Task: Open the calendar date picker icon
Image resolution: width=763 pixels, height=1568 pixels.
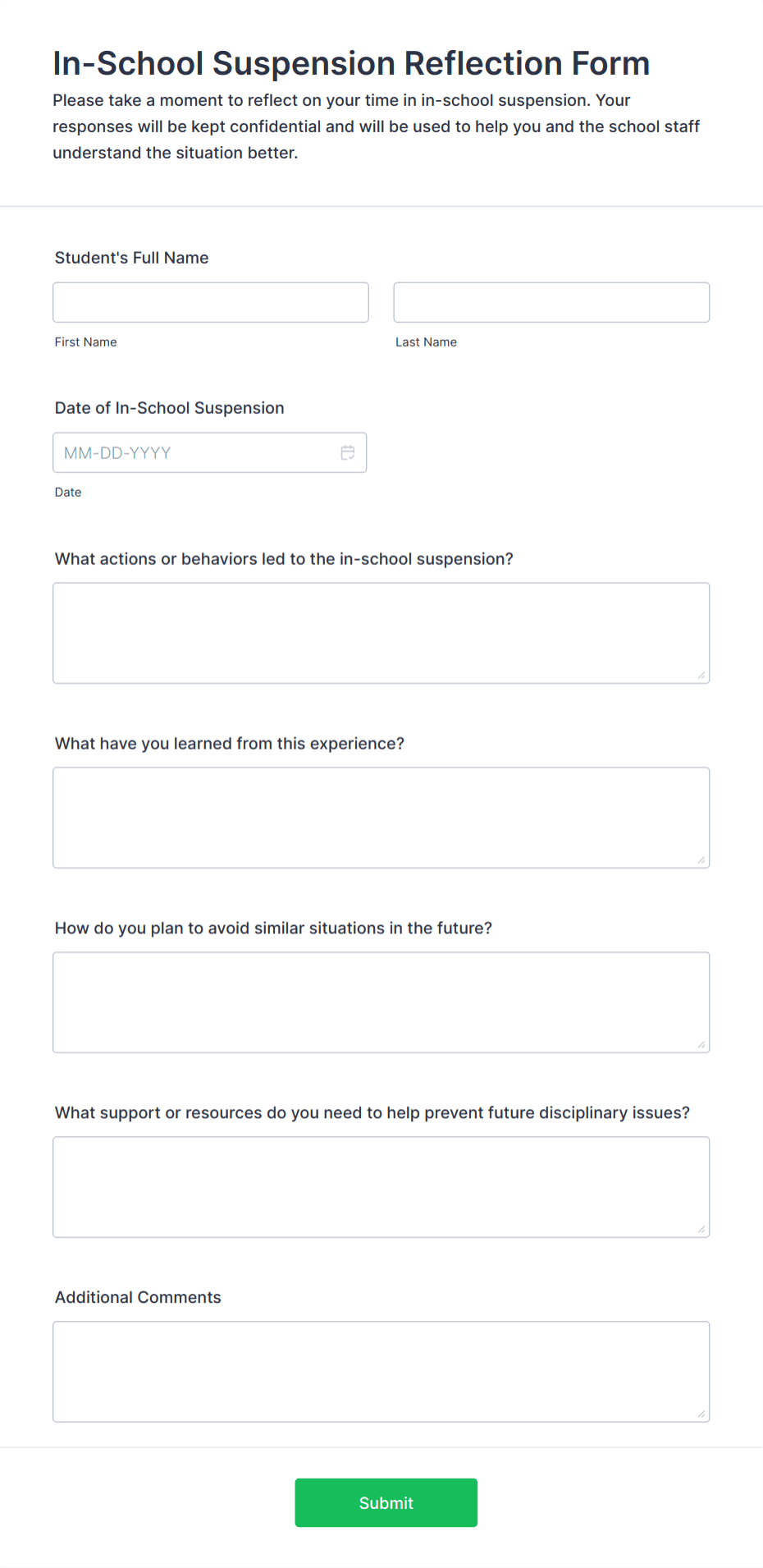Action: click(x=347, y=452)
